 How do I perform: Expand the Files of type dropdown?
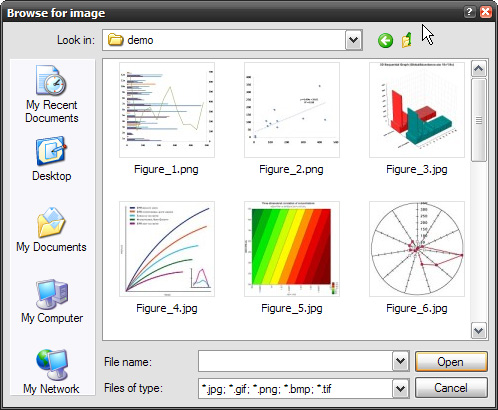(x=401, y=388)
